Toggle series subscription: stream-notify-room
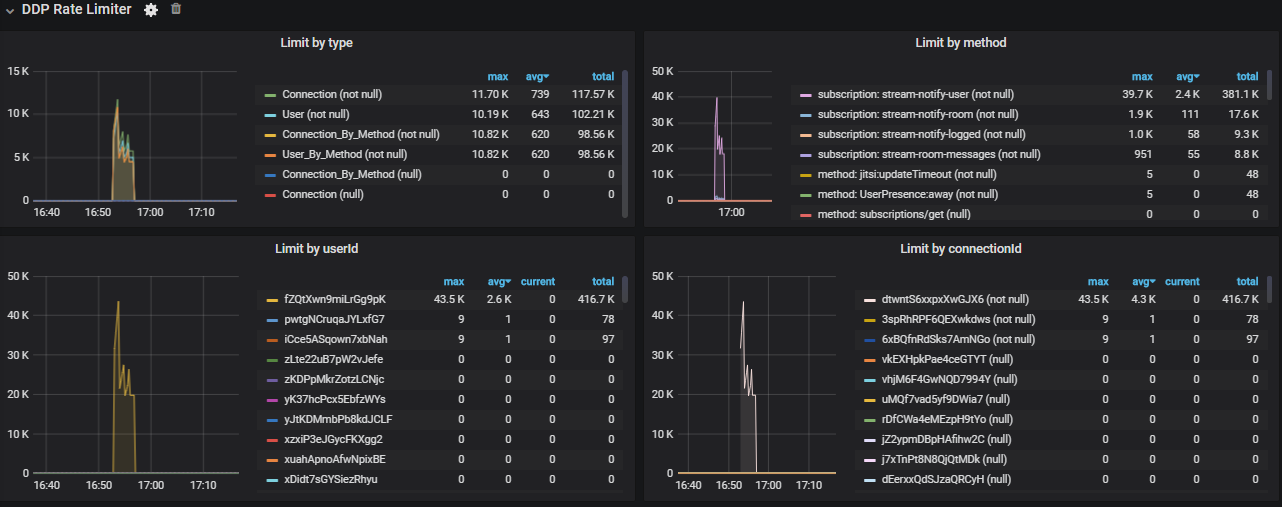Viewport: 1282px width, 507px height. [x=919, y=114]
